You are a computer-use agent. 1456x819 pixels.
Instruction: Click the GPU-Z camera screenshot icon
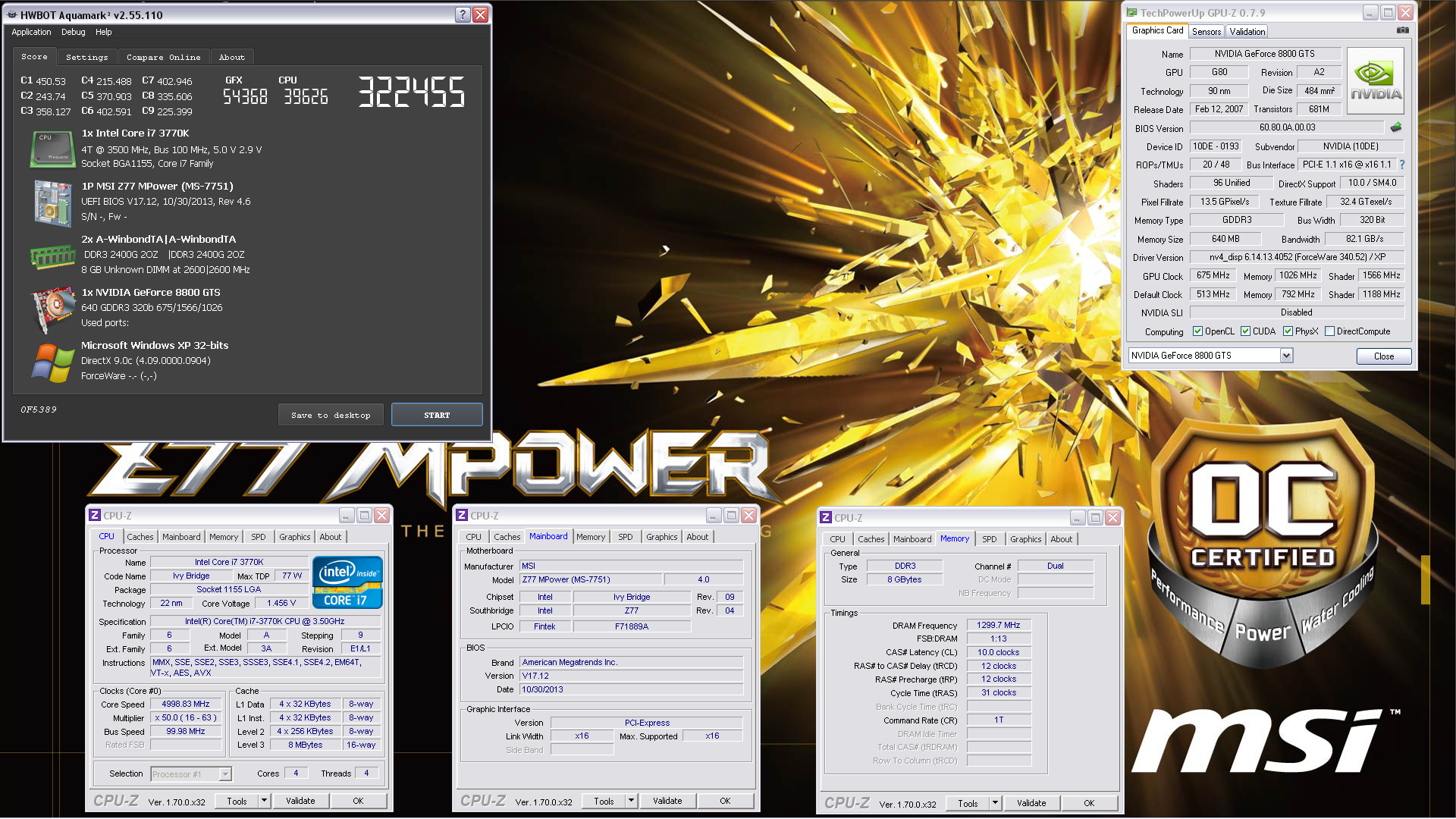click(x=1403, y=30)
